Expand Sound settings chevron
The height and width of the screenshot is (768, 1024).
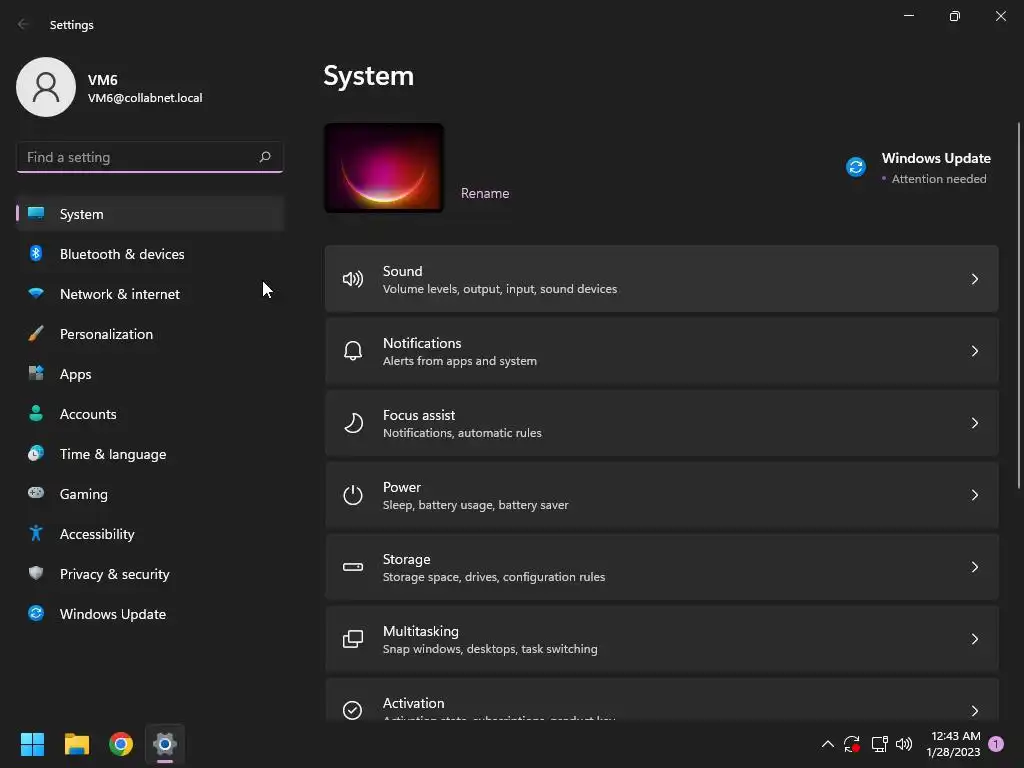coord(974,280)
